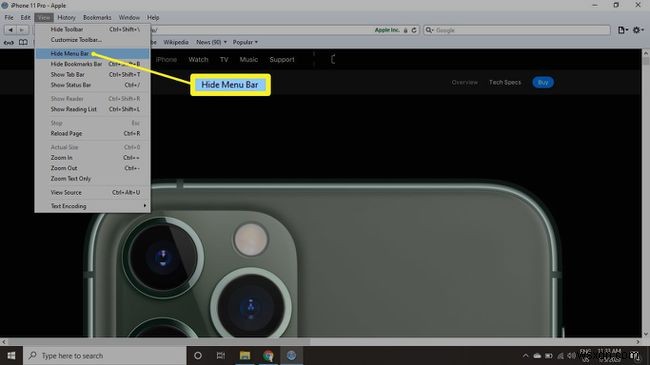650x365 pixels.
Task: Select Hide Menu Bar option
Action: point(92,54)
